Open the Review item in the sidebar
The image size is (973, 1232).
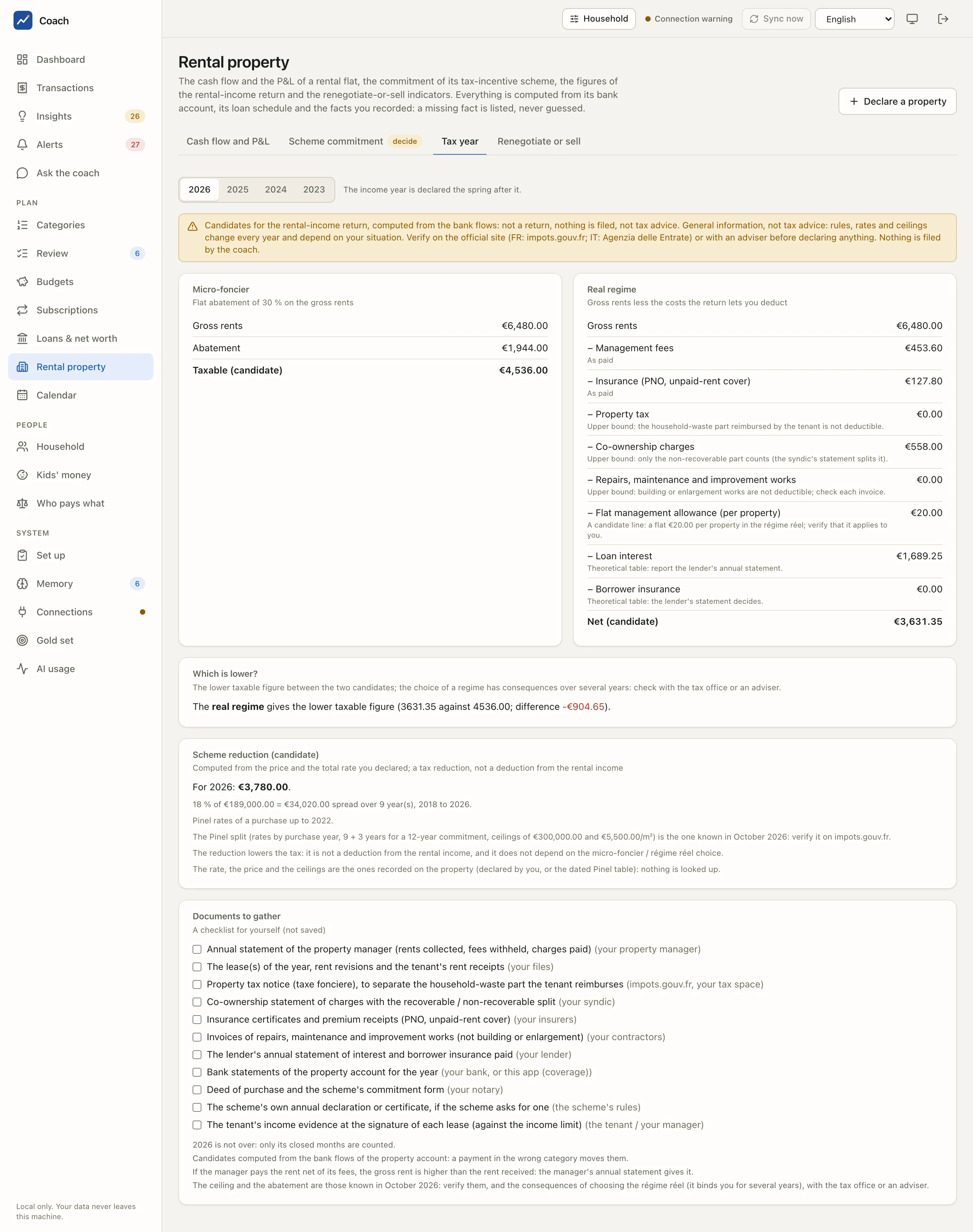pyautogui.click(x=81, y=253)
